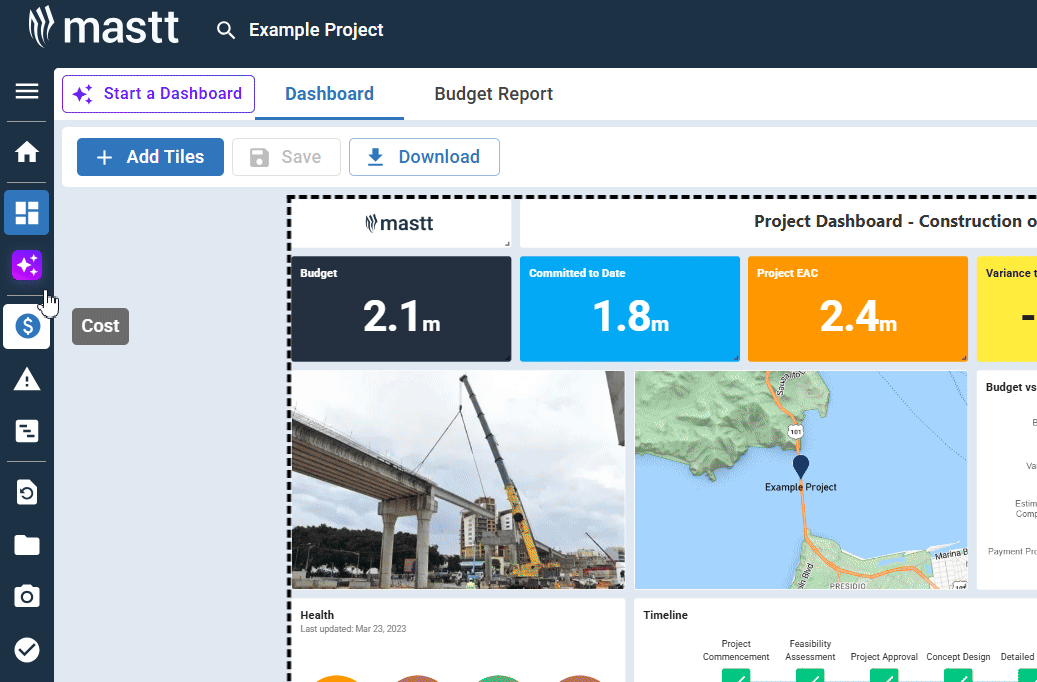The width and height of the screenshot is (1037, 682).
Task: Open the Cost module dollar icon
Action: [x=27, y=326]
